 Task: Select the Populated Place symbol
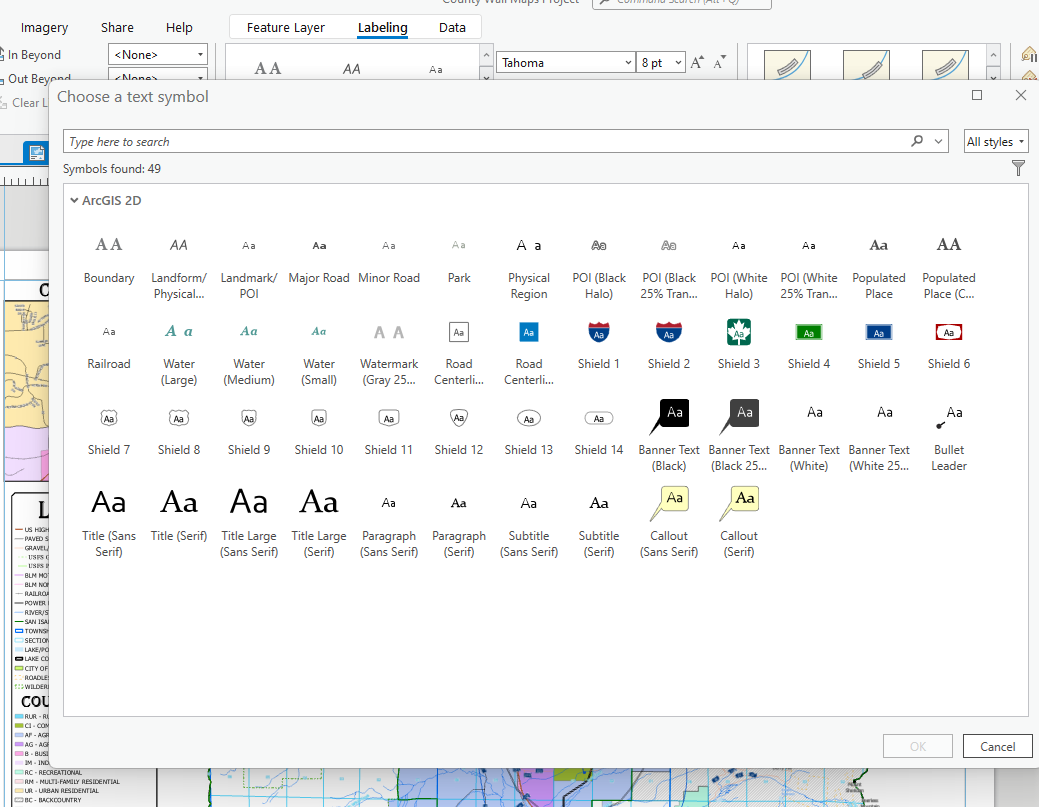coord(878,244)
